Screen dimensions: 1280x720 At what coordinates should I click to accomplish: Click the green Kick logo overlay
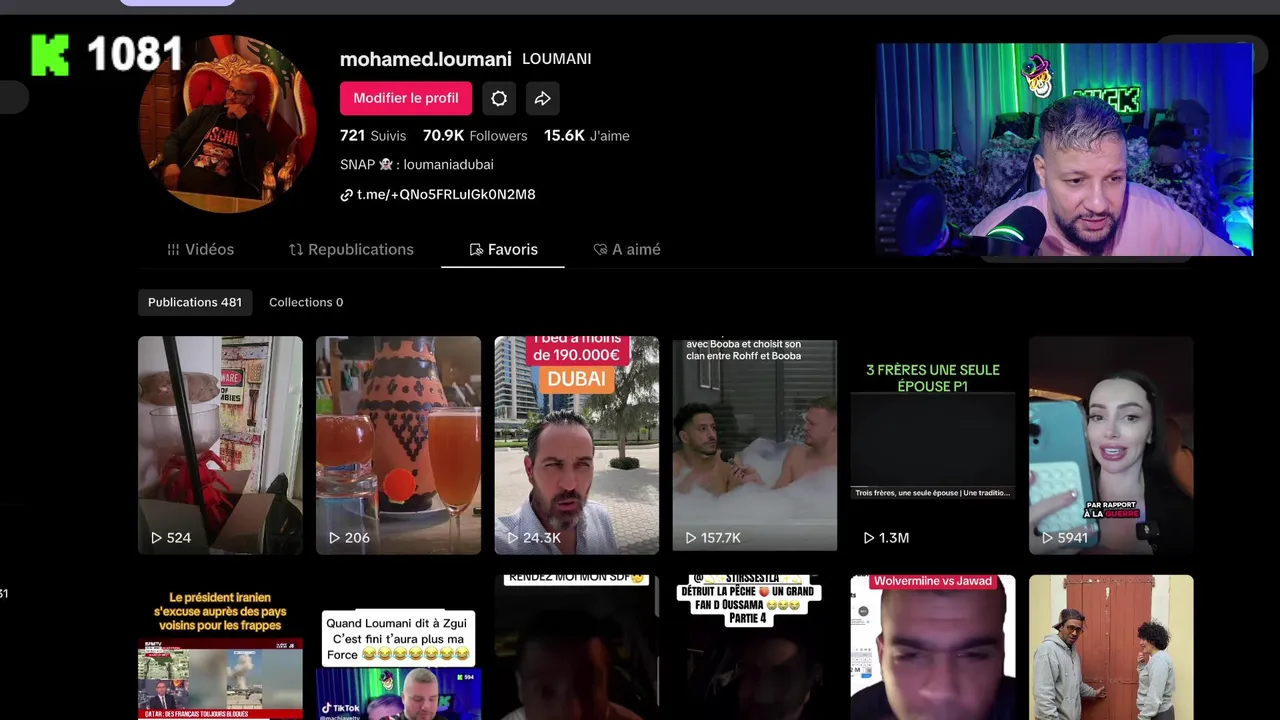50,55
